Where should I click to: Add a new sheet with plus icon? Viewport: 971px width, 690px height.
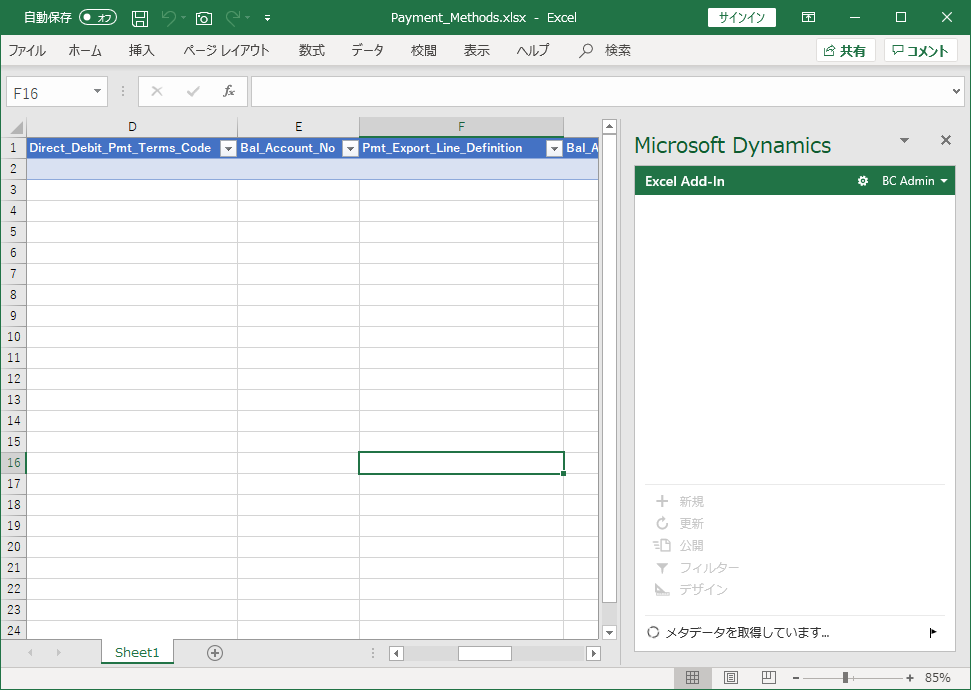click(215, 653)
